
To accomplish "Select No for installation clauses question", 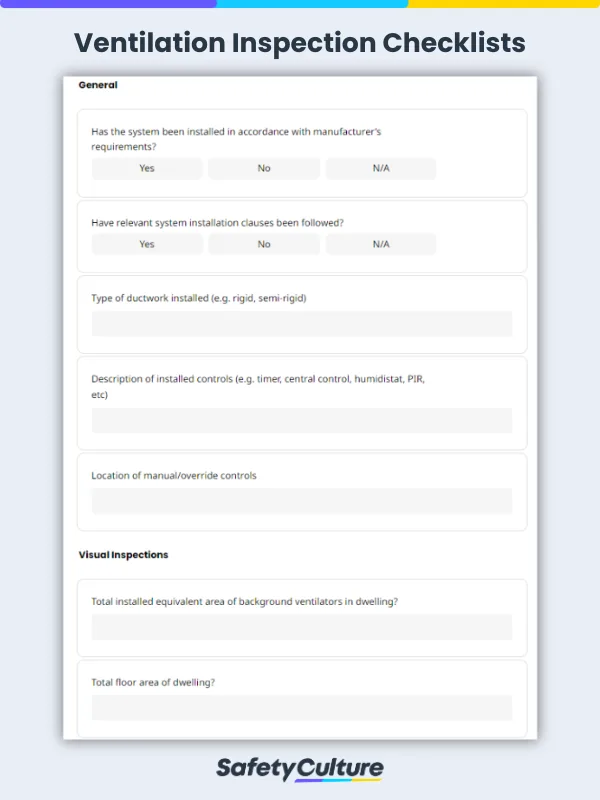I will tap(263, 244).
